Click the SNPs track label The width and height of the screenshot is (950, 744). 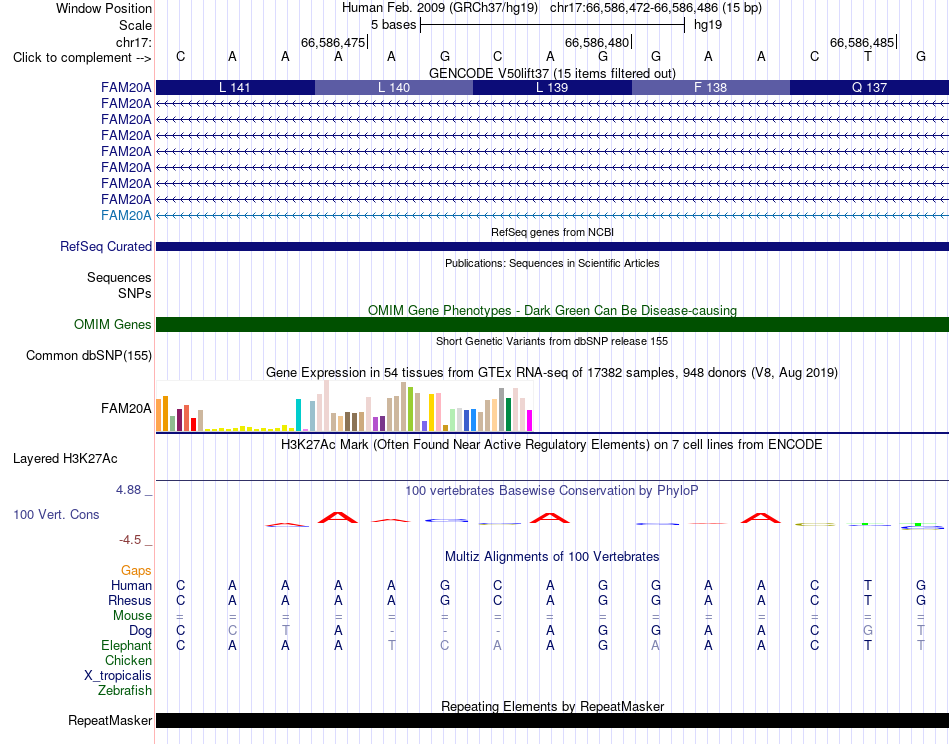click(135, 293)
